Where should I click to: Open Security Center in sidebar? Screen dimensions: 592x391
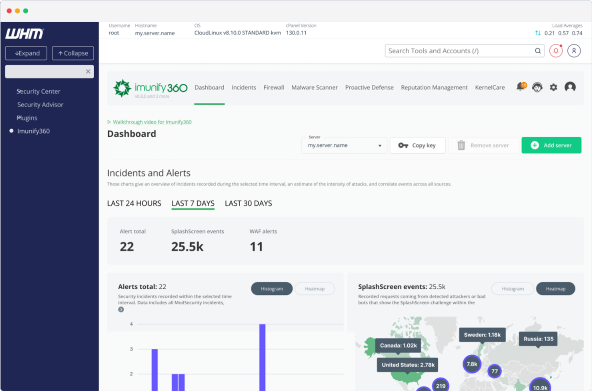[x=38, y=91]
